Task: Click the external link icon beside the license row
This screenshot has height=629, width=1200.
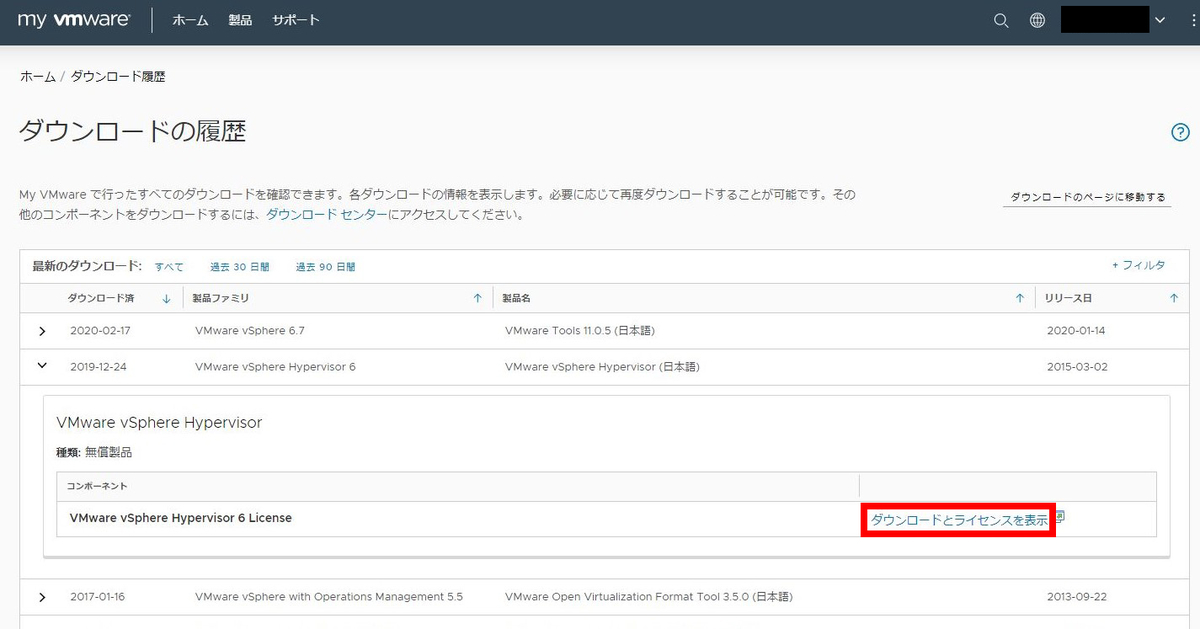Action: click(x=1061, y=516)
